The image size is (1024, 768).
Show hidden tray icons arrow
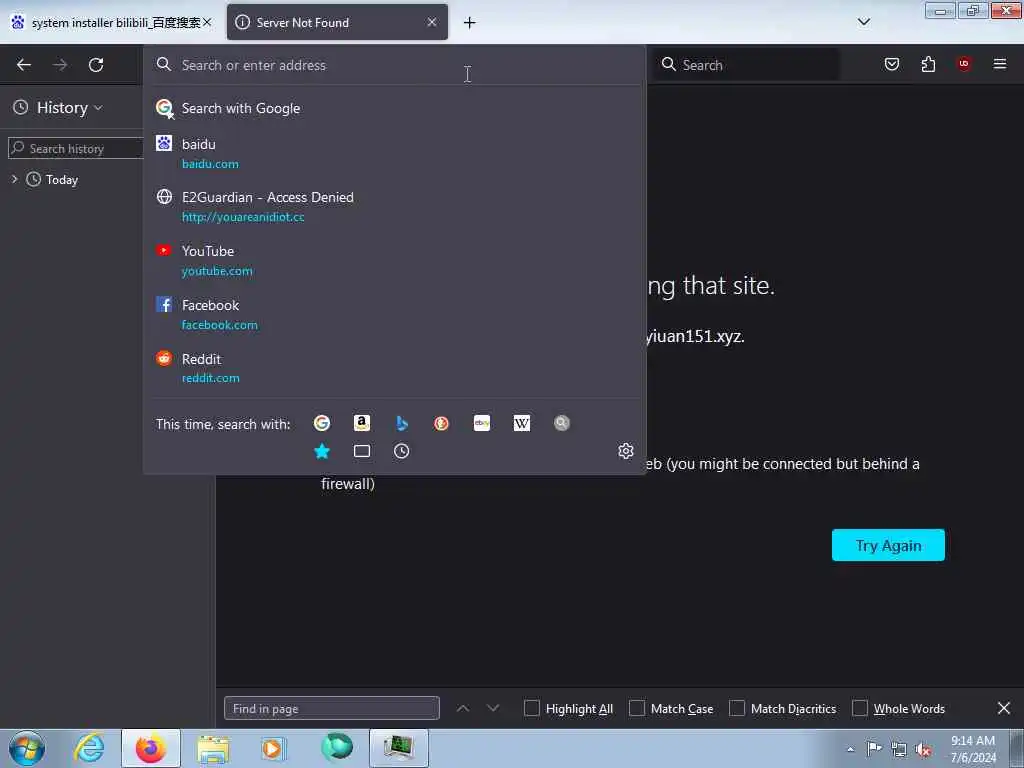850,750
